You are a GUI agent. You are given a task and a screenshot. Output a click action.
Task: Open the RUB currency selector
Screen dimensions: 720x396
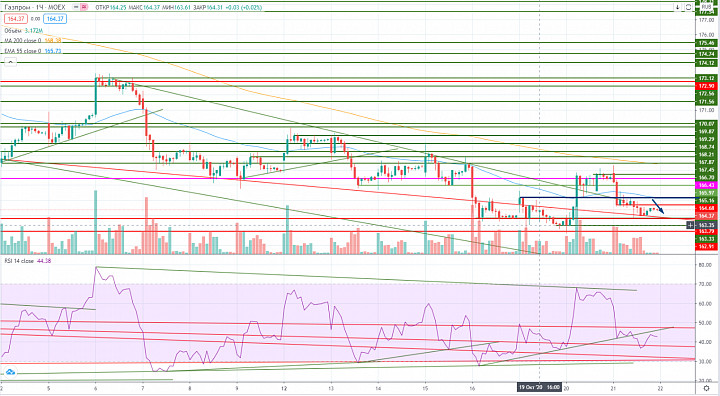(706, 6)
